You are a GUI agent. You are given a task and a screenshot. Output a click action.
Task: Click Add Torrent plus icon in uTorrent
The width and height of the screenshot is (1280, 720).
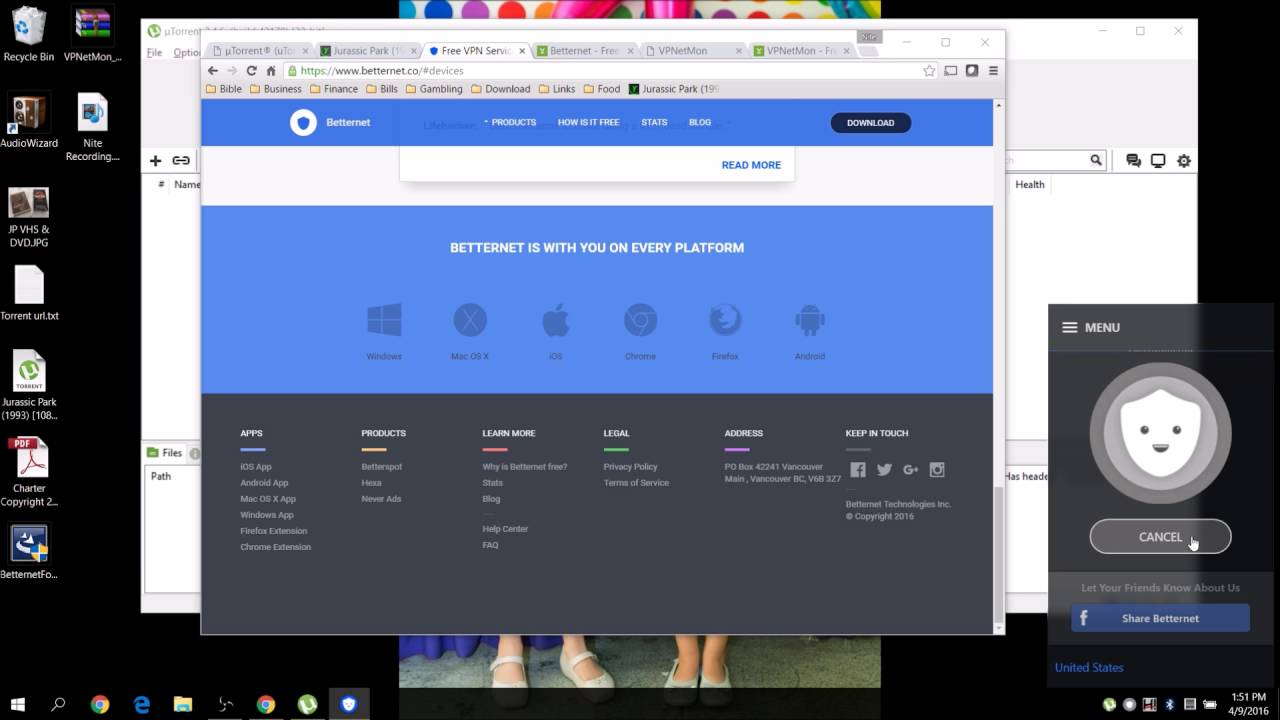coord(155,160)
